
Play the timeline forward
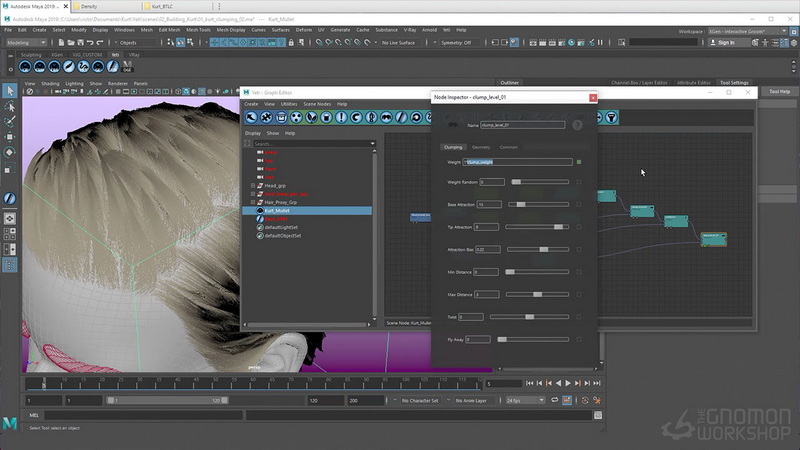click(x=568, y=383)
